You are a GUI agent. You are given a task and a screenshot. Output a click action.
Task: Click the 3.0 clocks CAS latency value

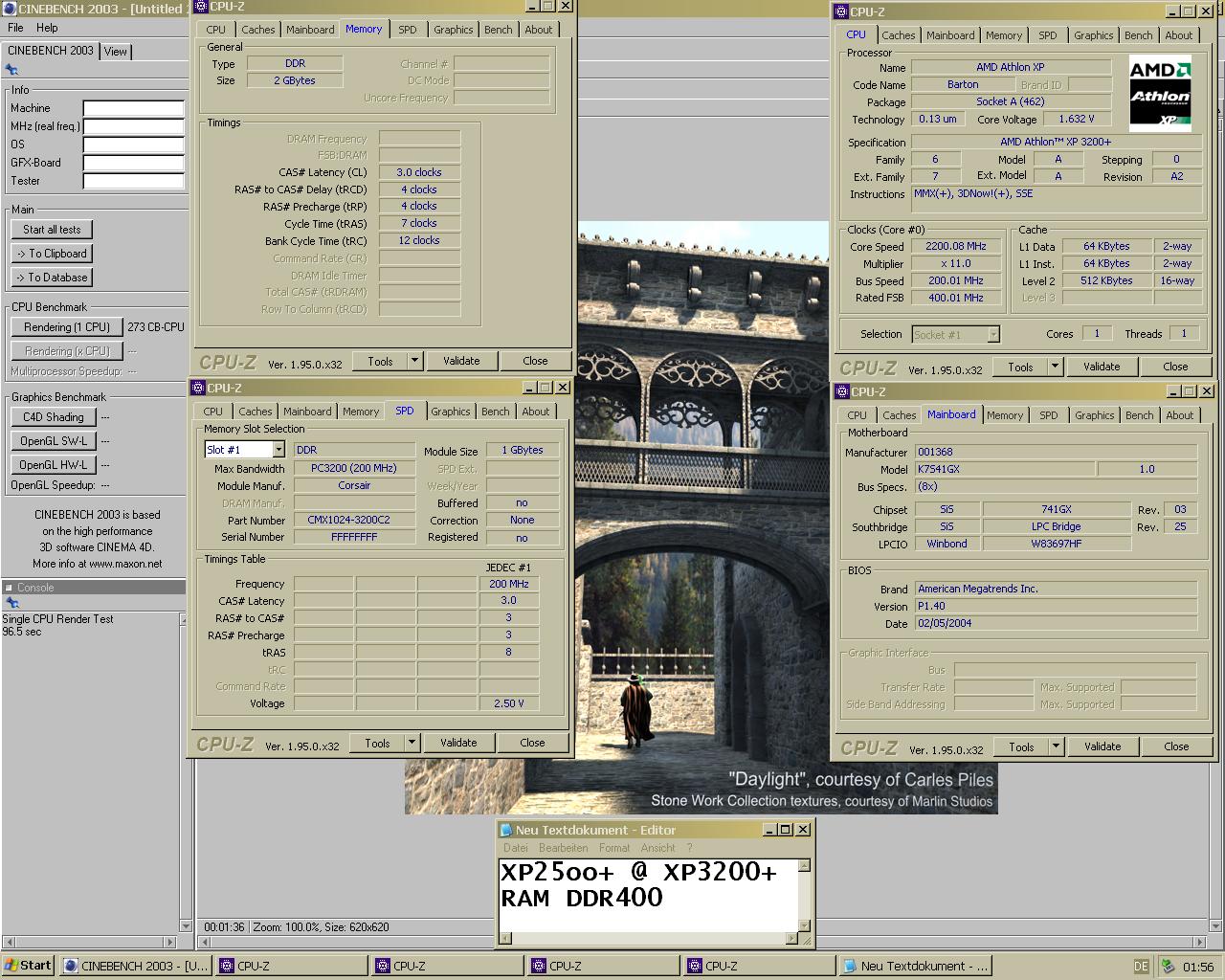(x=419, y=172)
